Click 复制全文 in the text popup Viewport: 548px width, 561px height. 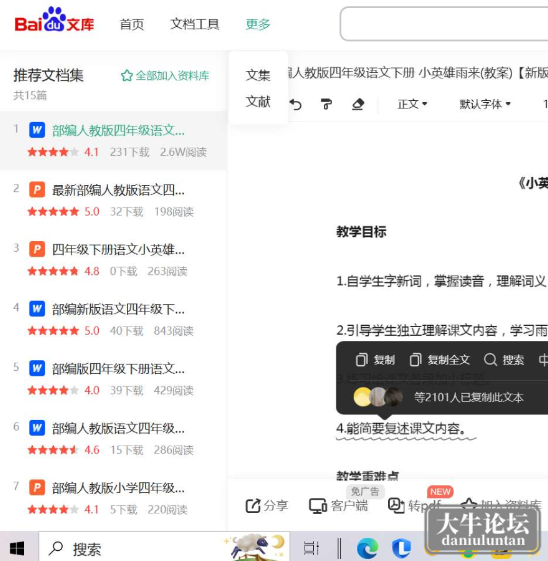(449, 360)
